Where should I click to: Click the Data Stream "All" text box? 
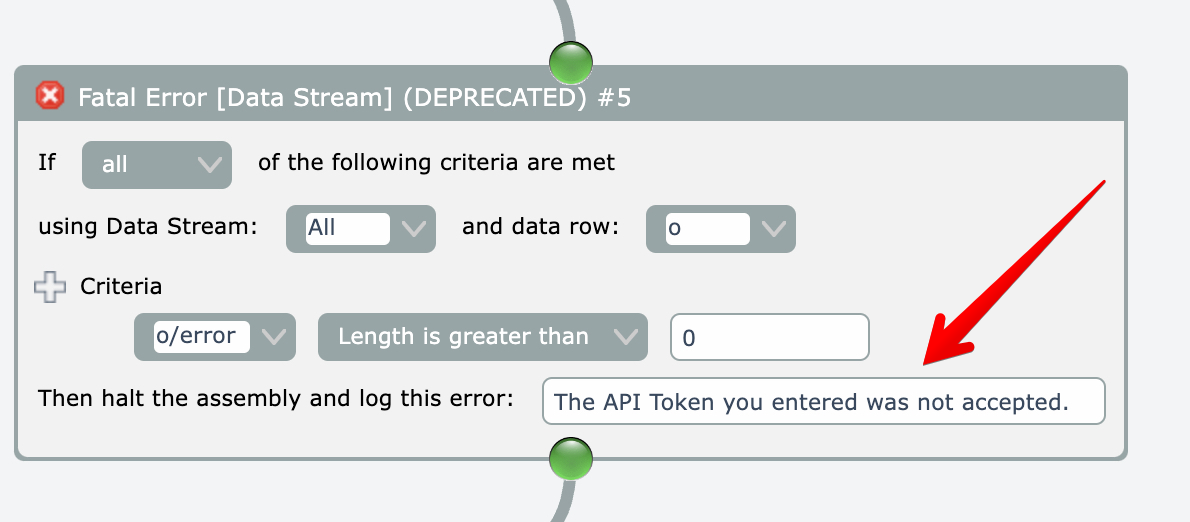(x=346, y=229)
